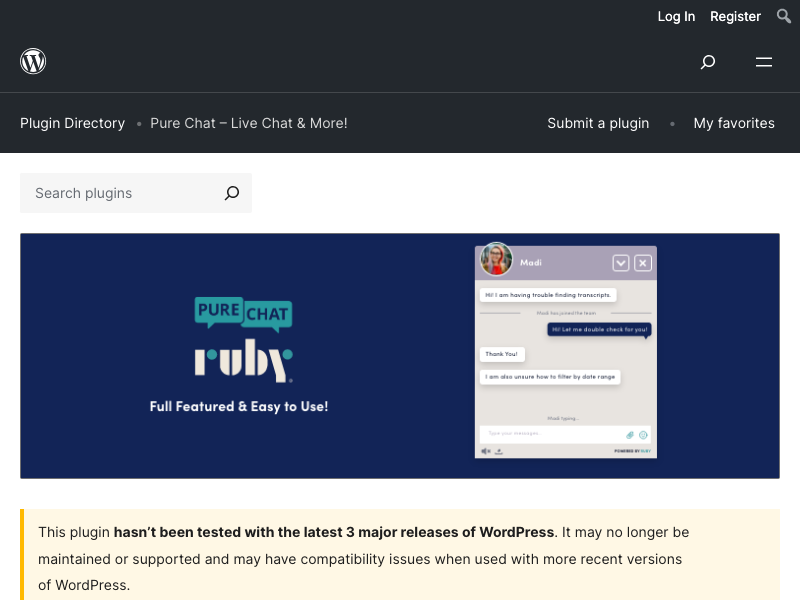Open the WordPress logo home link
Image resolution: width=800 pixels, height=600 pixels.
33,61
